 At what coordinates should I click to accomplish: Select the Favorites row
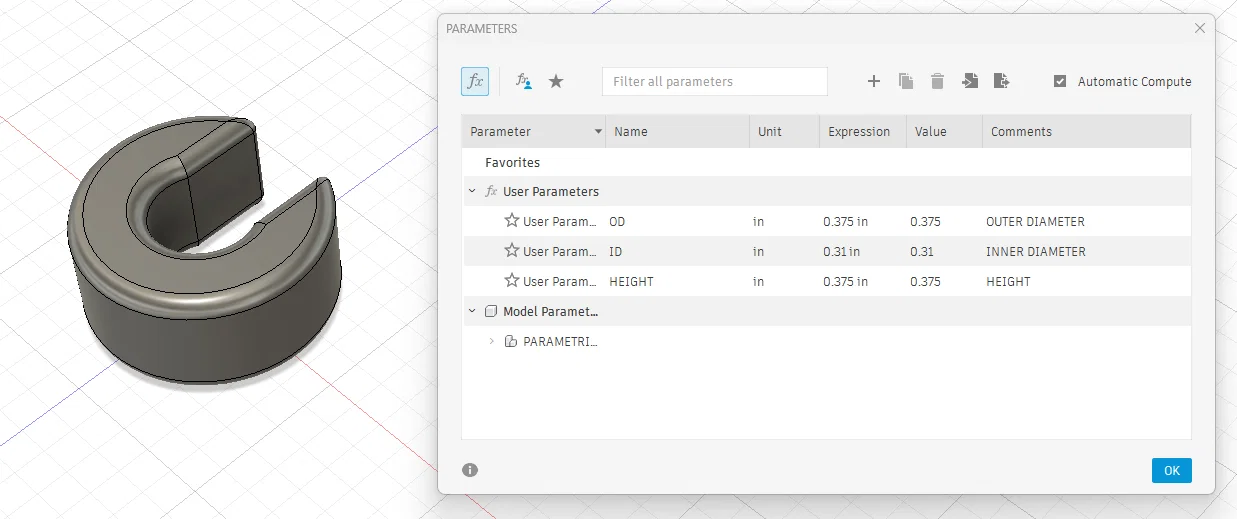[x=826, y=161]
